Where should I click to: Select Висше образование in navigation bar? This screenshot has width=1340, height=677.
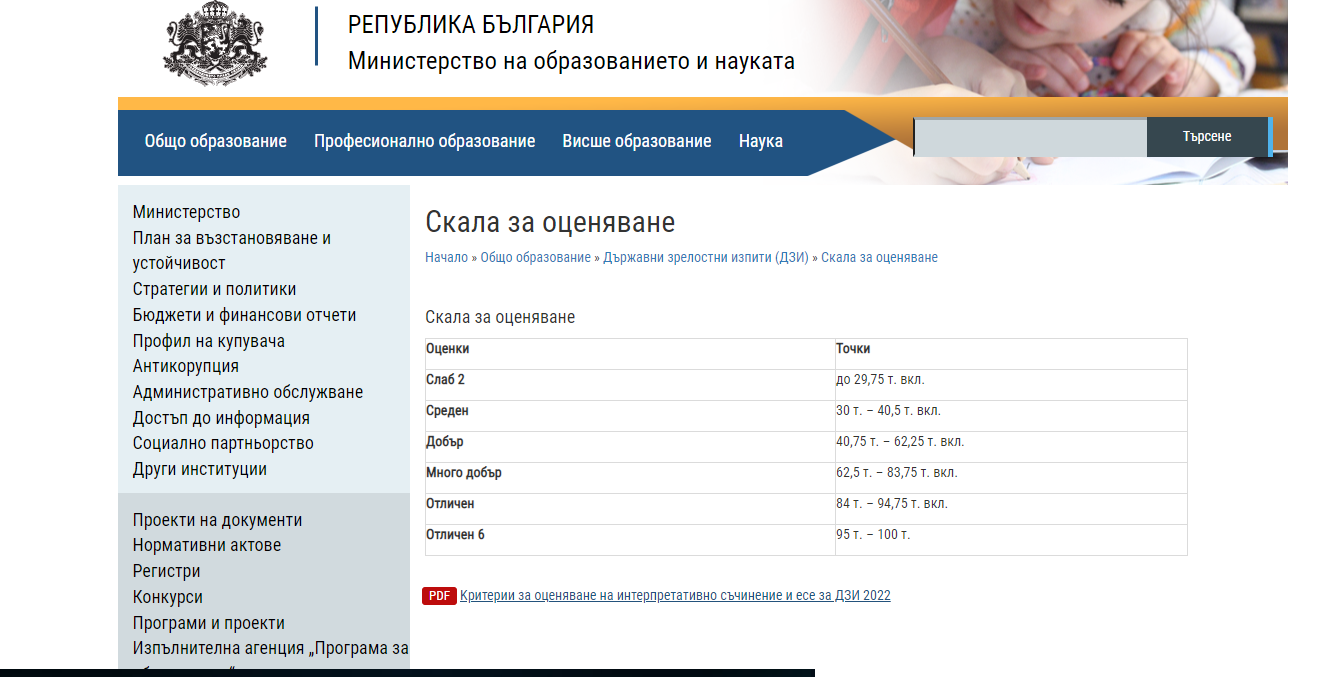(636, 141)
